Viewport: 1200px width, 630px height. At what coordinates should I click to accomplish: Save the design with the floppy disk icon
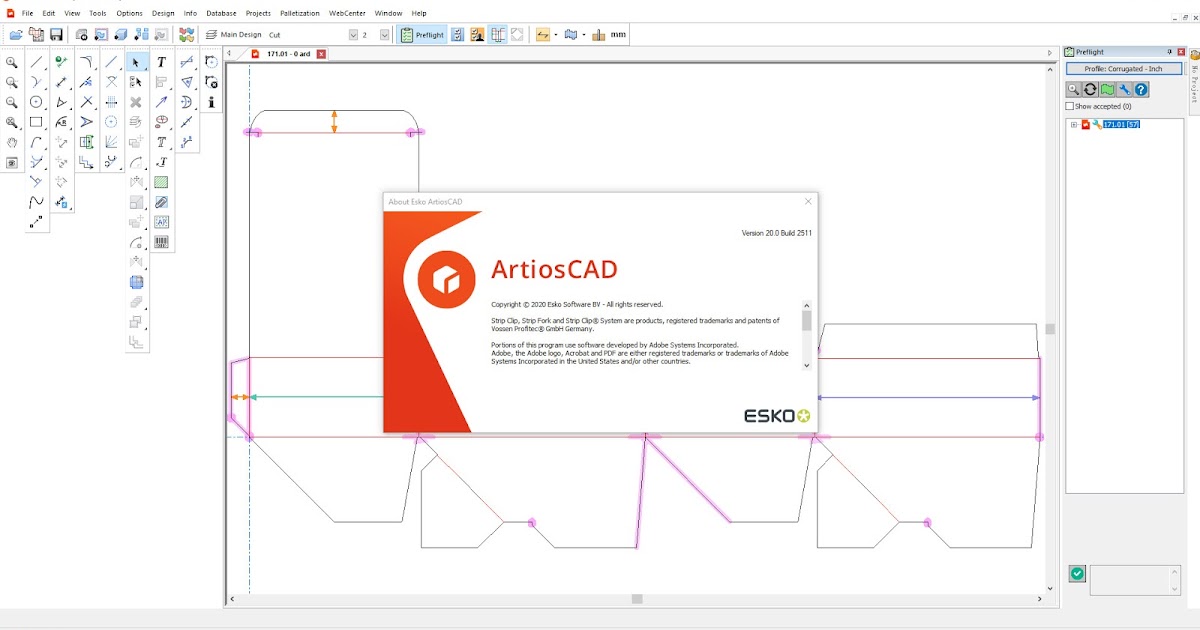pyautogui.click(x=56, y=35)
